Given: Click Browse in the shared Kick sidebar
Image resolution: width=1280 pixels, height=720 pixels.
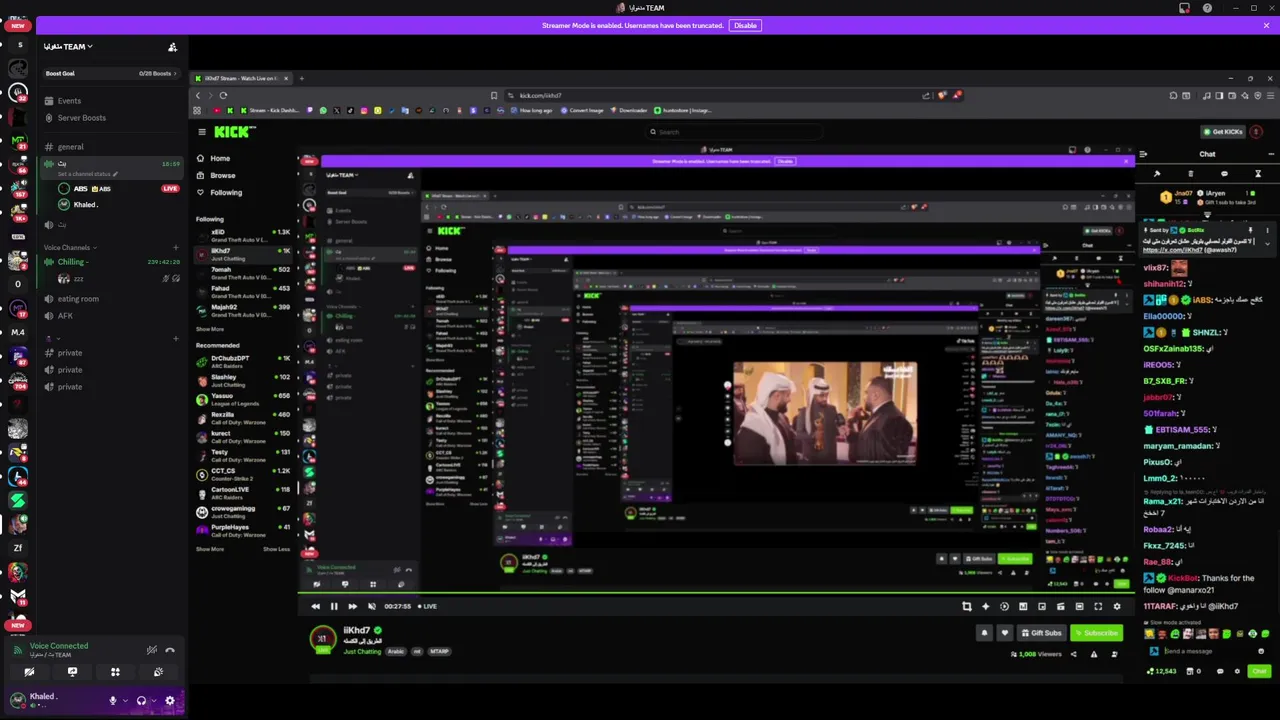Looking at the screenshot, I should point(217,175).
